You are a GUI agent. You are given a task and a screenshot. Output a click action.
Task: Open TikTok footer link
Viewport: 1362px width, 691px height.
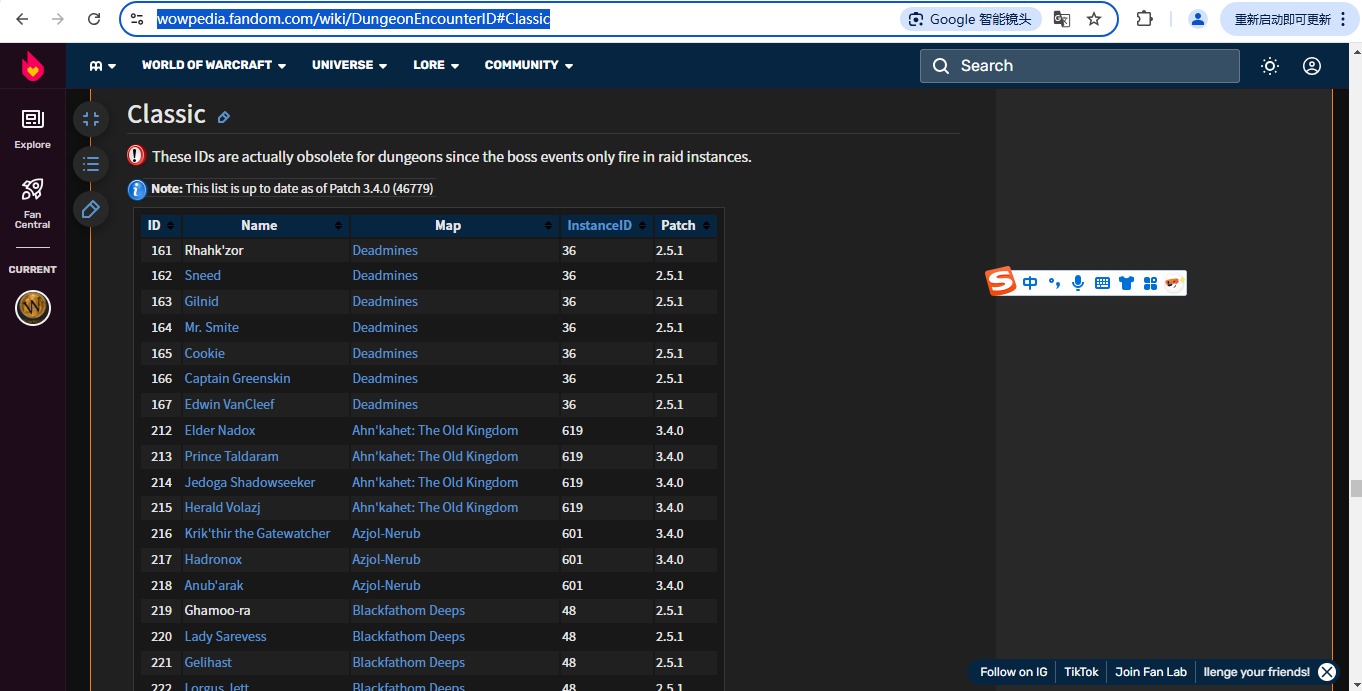click(x=1081, y=672)
